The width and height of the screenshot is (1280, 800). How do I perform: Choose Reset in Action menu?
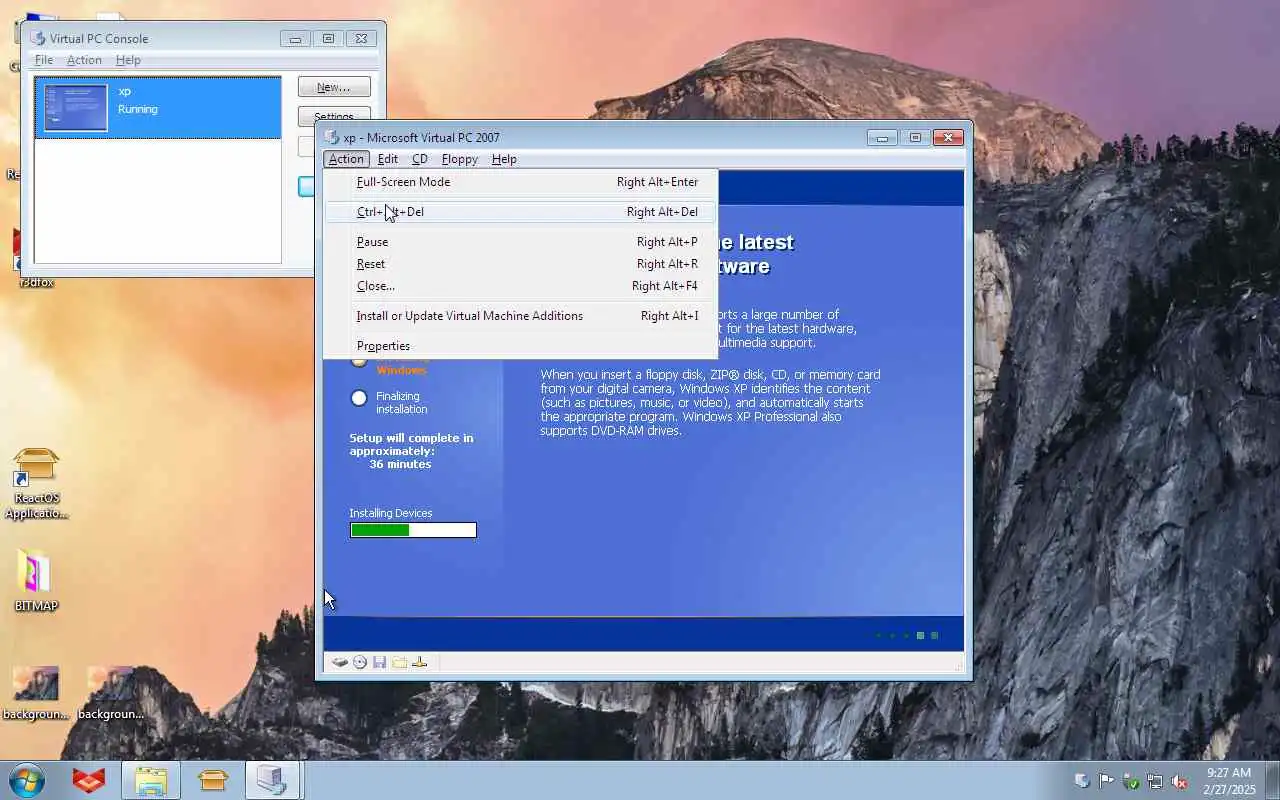[x=520, y=264]
